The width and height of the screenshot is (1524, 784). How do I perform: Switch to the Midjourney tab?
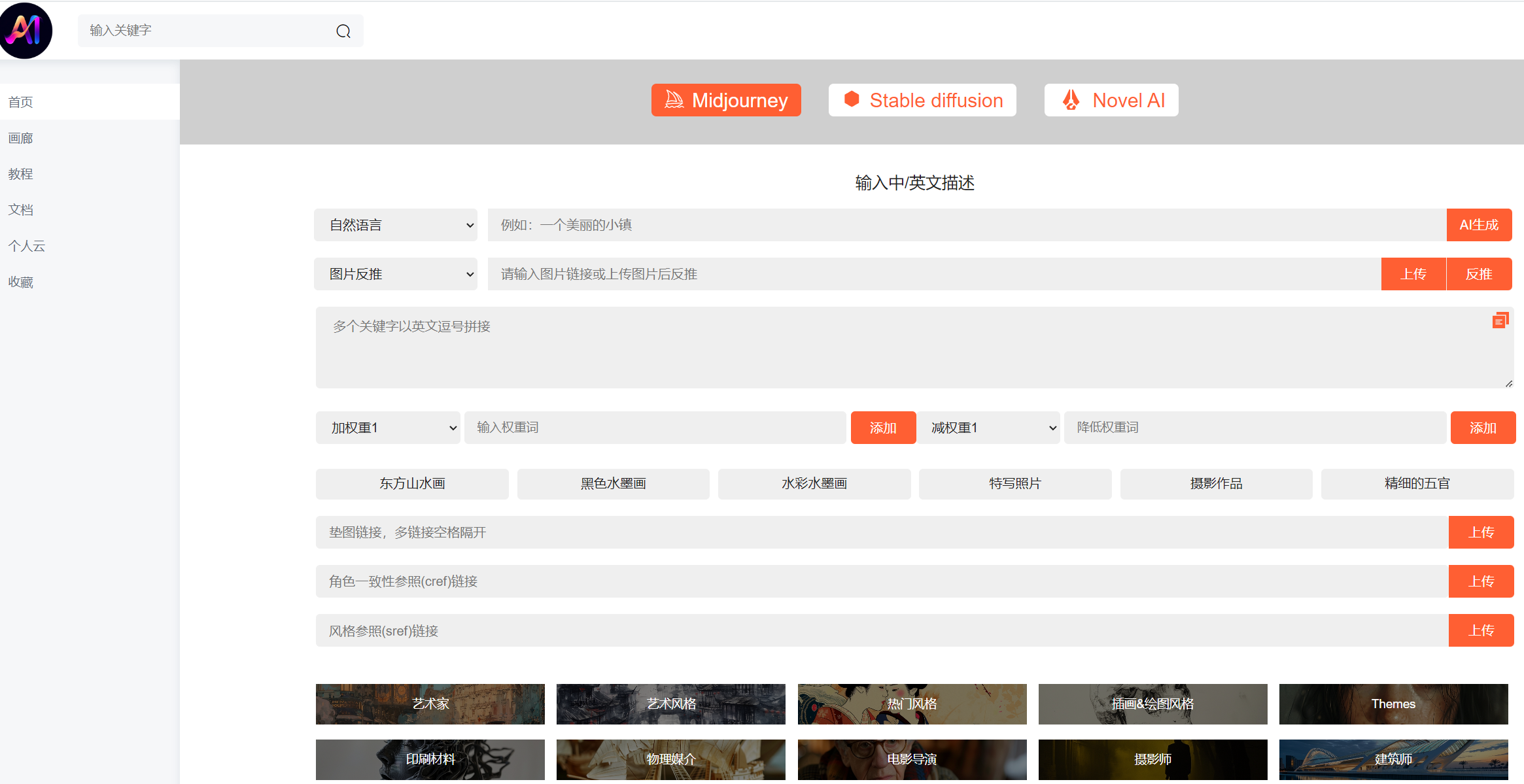coord(726,100)
